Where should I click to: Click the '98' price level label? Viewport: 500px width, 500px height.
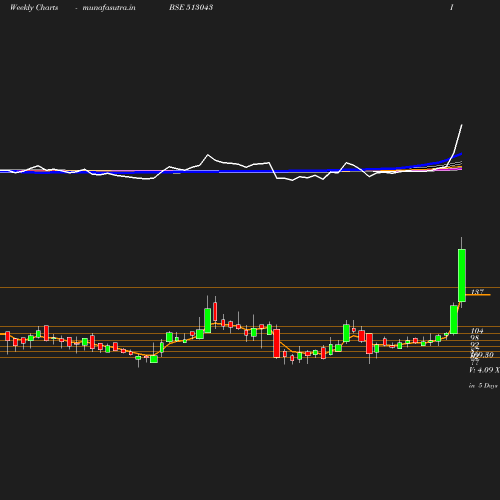475,338
